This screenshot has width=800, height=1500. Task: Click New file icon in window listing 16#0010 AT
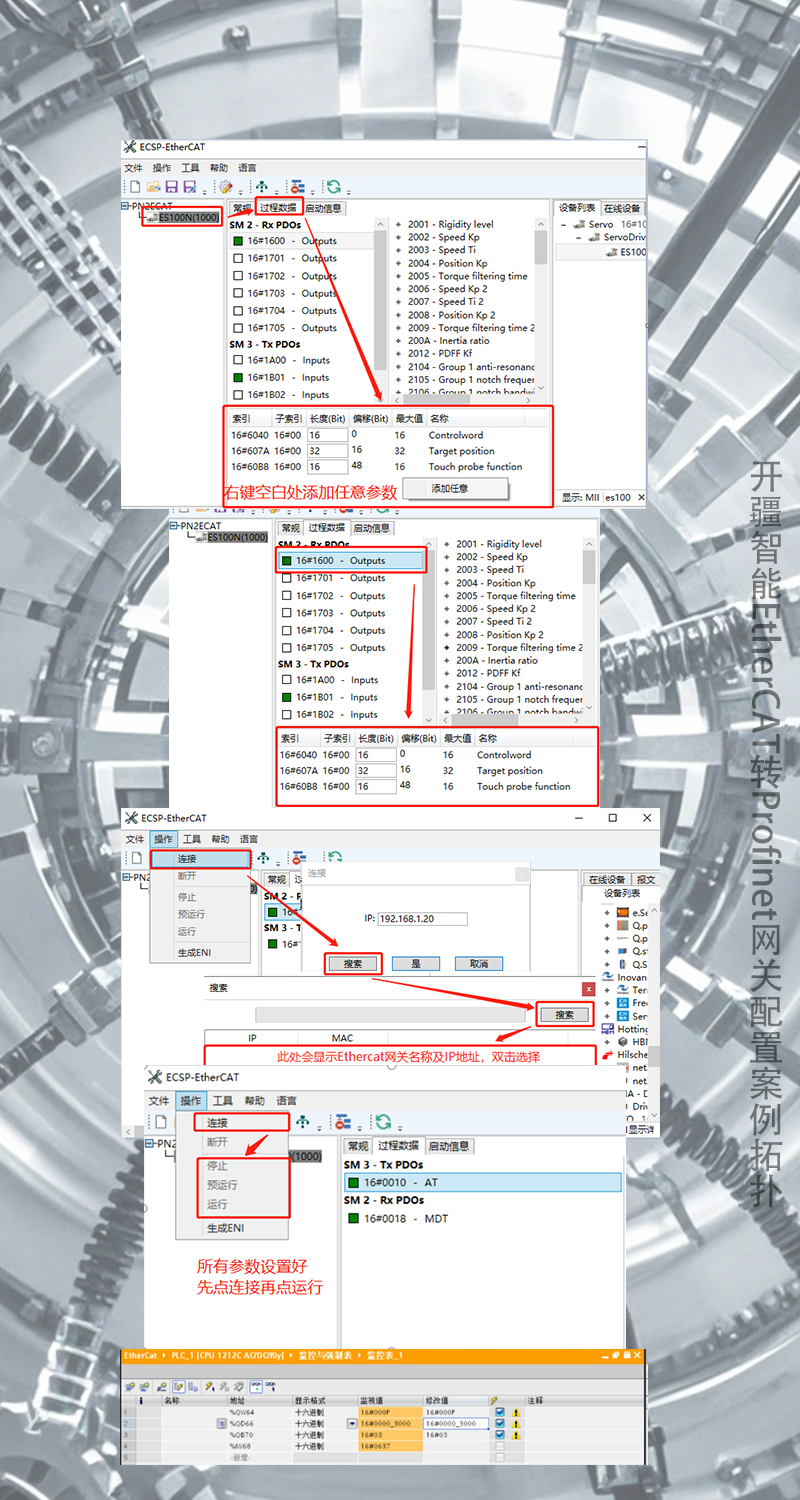(x=161, y=1122)
